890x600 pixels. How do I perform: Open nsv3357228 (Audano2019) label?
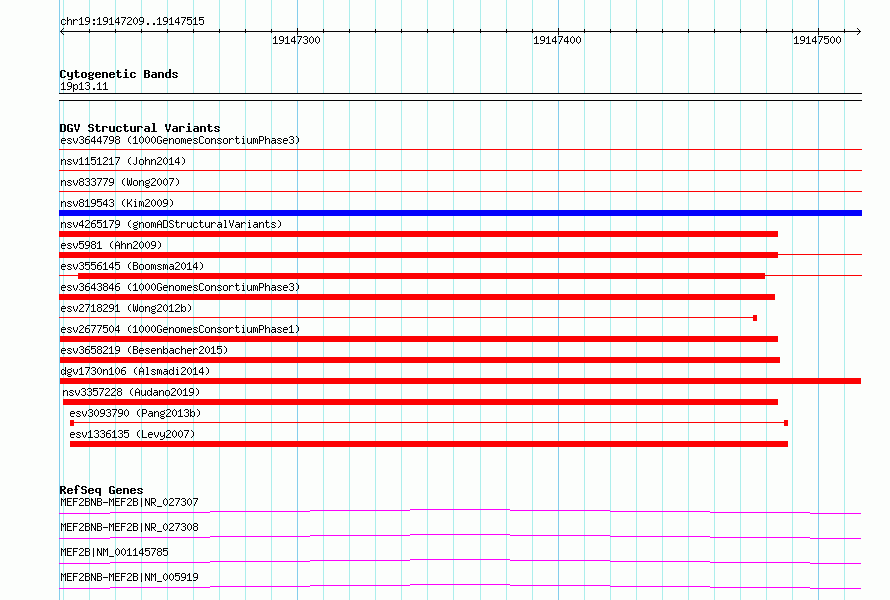click(x=131, y=392)
